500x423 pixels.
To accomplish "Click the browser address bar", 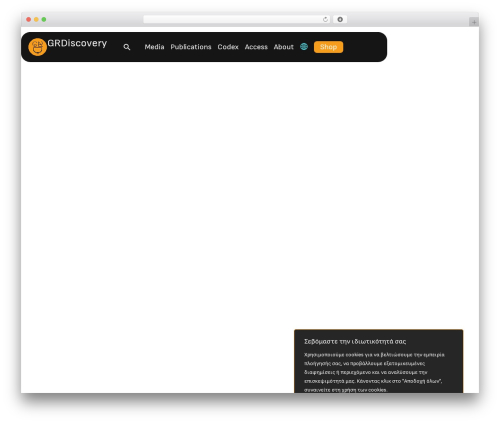I will point(236,19).
